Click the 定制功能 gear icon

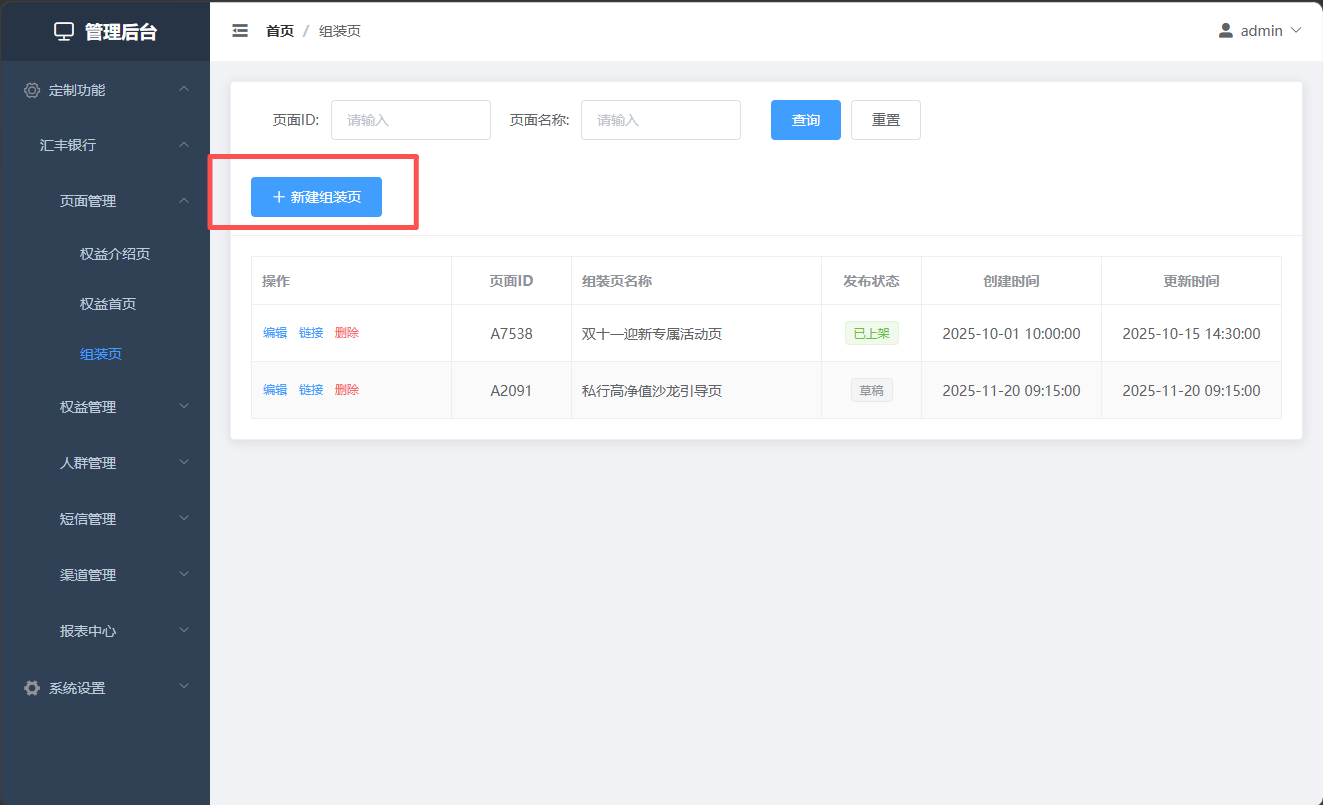point(32,90)
